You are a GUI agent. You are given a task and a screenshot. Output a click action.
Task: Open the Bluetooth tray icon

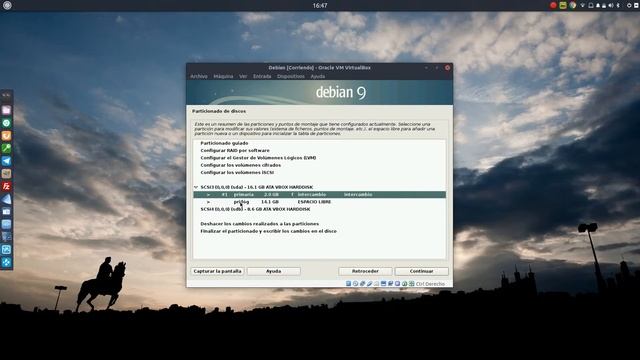[x=618, y=5]
